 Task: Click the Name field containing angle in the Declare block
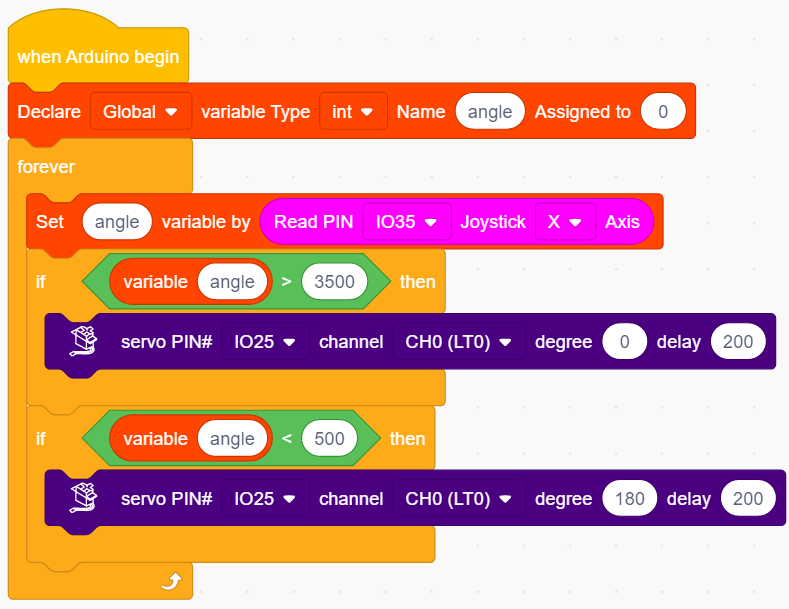490,112
